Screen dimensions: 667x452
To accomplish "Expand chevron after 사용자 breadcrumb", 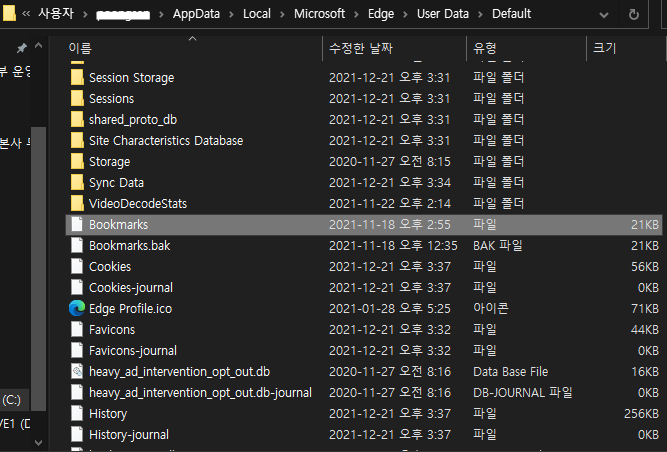I will [x=86, y=14].
